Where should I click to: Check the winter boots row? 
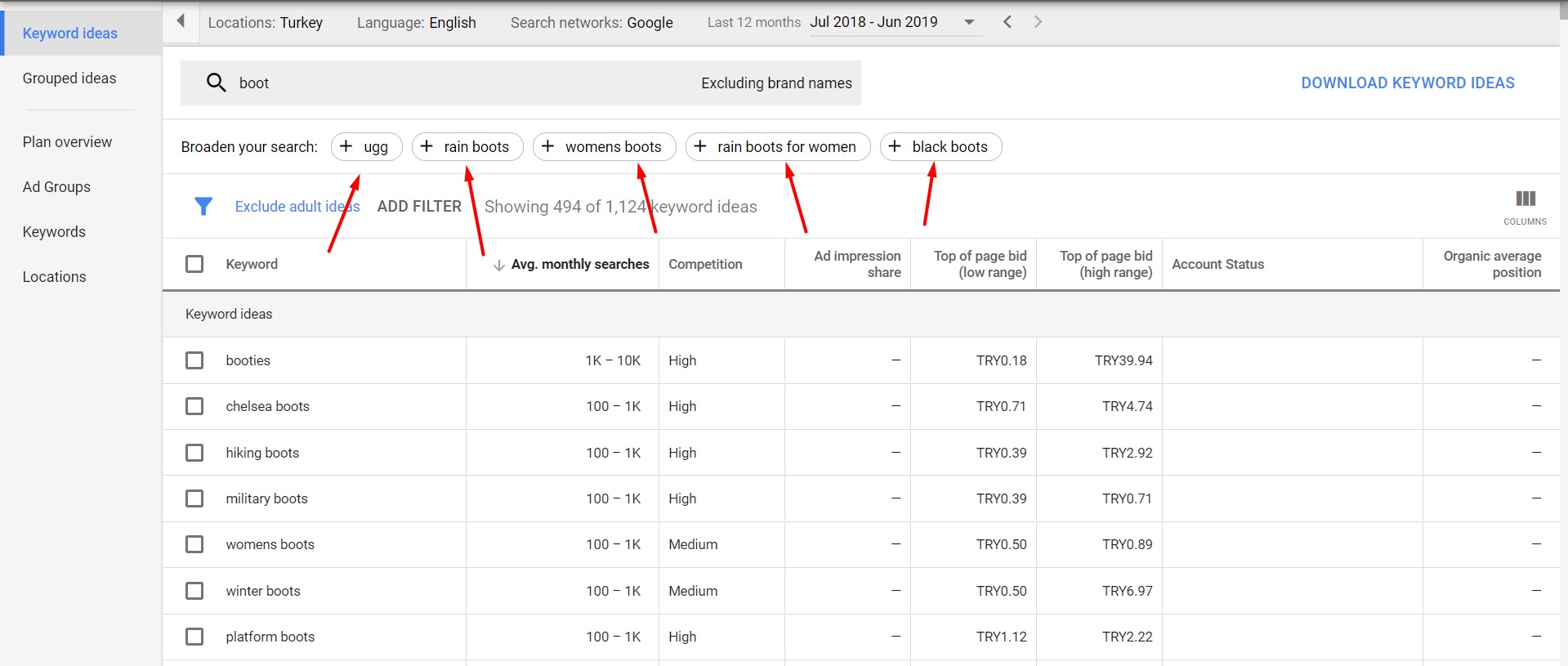[194, 591]
